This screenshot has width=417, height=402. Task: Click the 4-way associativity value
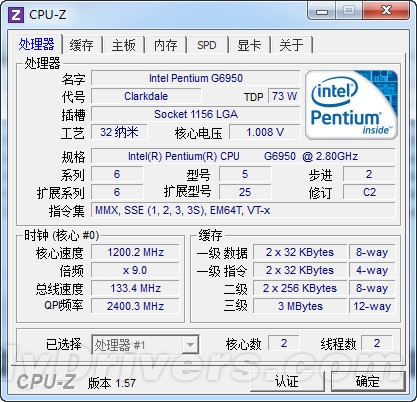[372, 270]
